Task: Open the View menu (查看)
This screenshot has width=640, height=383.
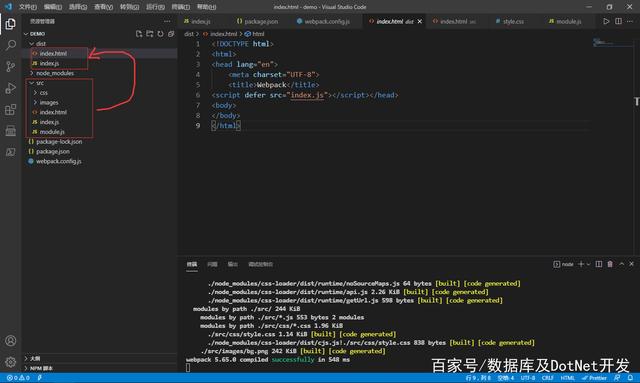Action: coord(103,7)
